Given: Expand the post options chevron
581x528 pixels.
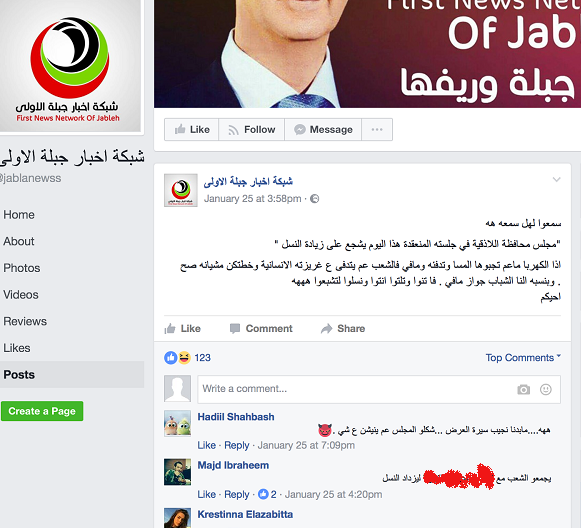Looking at the screenshot, I should (556, 180).
